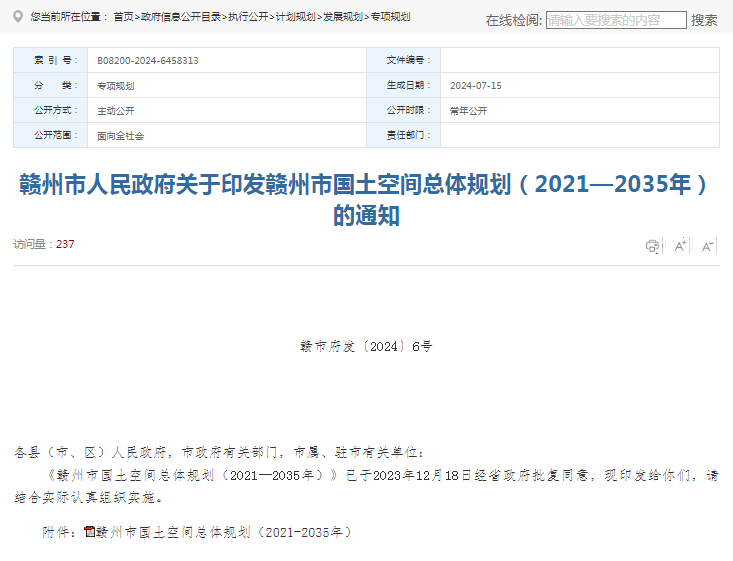Screen dimensions: 733x561
Task: Click the index number B08200-2024-6458313
Action: pyautogui.click(x=148, y=61)
